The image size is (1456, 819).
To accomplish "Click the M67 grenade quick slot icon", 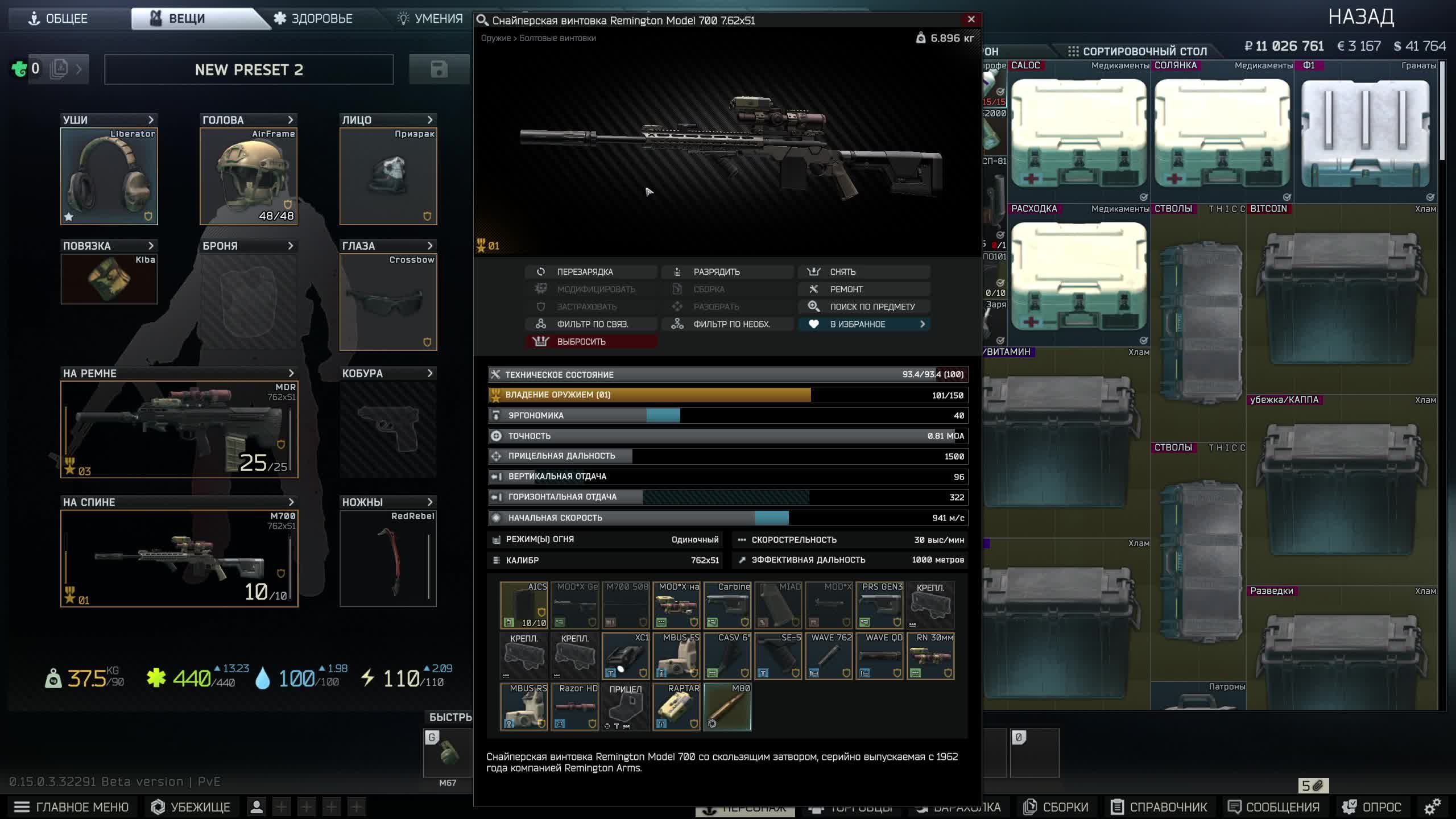I will tap(448, 752).
